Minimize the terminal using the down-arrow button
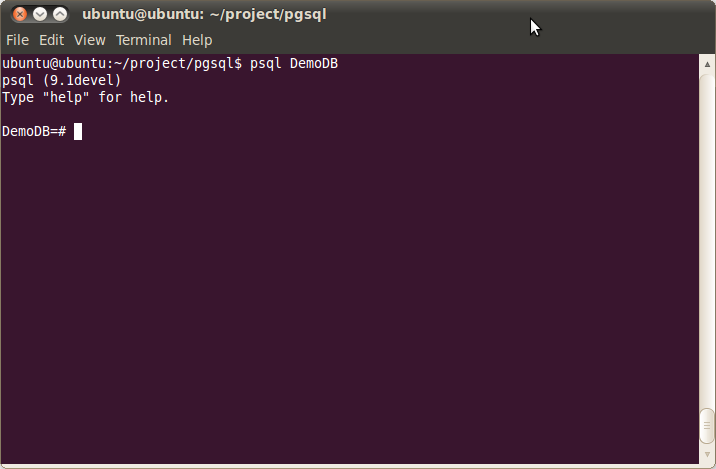The height and width of the screenshot is (469, 716). click(40, 15)
